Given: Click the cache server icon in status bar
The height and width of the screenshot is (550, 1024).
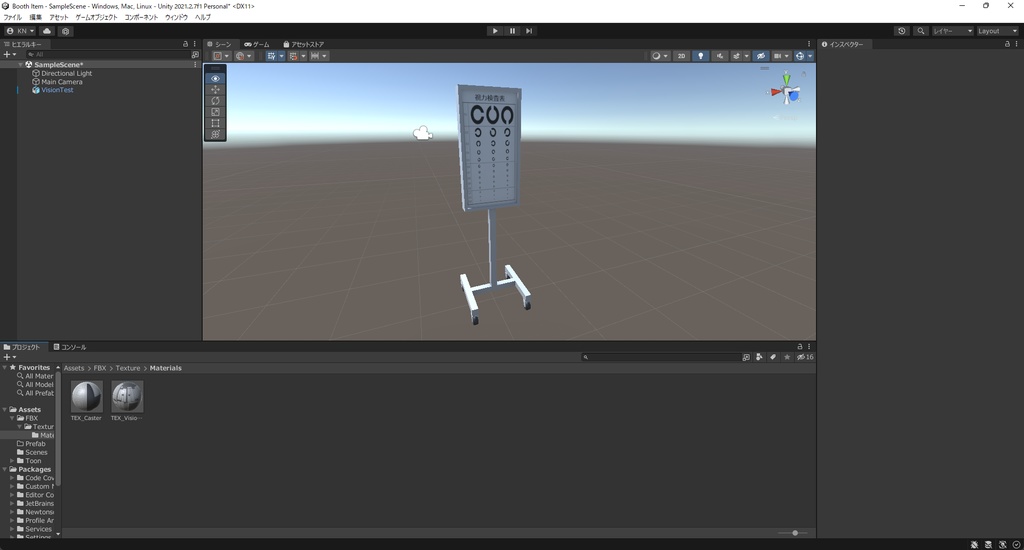Looking at the screenshot, I should coord(988,545).
